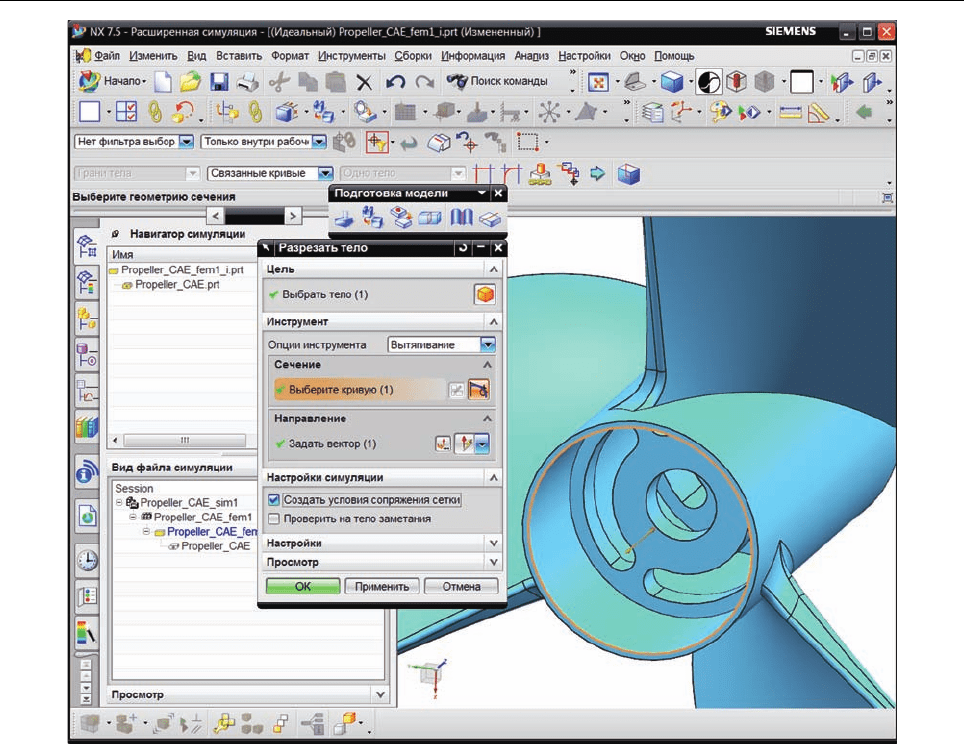The height and width of the screenshot is (744, 964).
Task: Click the orange cube icon beside Выбрать тело
Action: pos(485,295)
